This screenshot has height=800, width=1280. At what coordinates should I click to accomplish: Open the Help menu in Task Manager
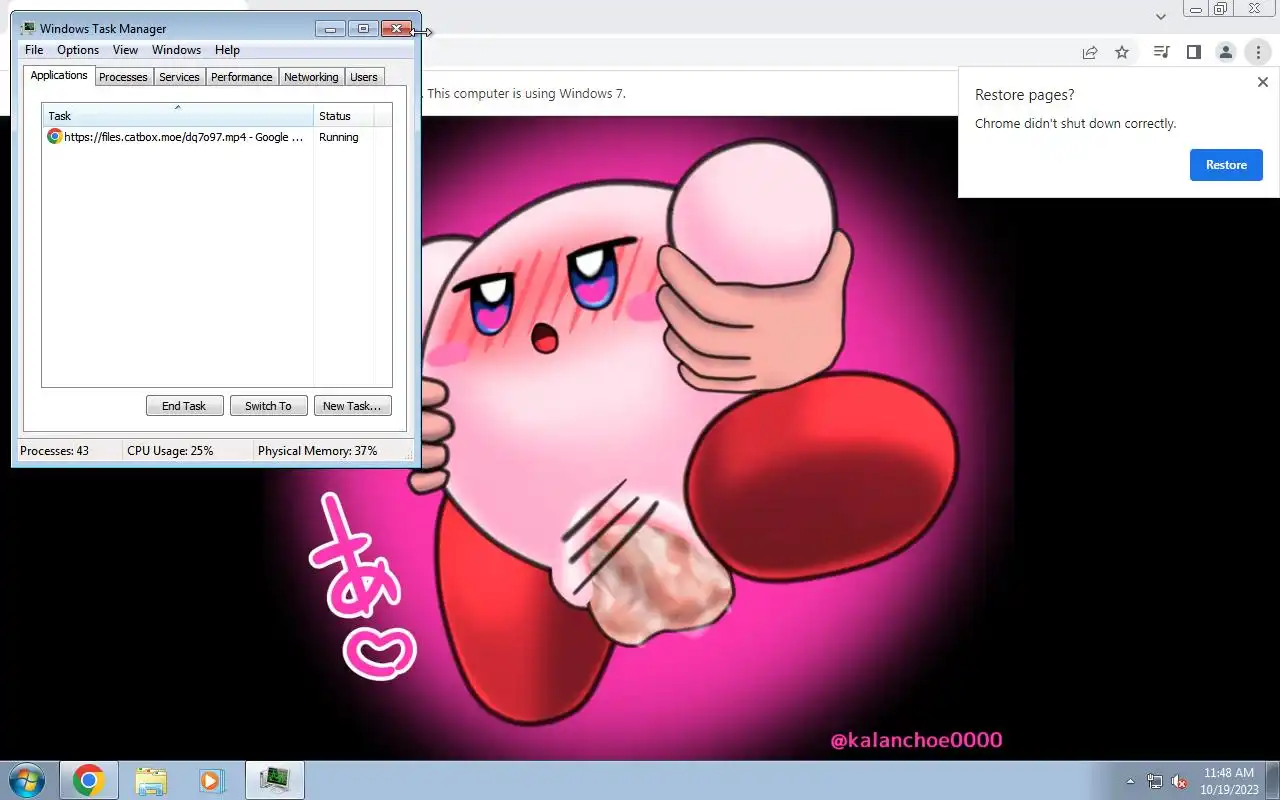point(227,50)
